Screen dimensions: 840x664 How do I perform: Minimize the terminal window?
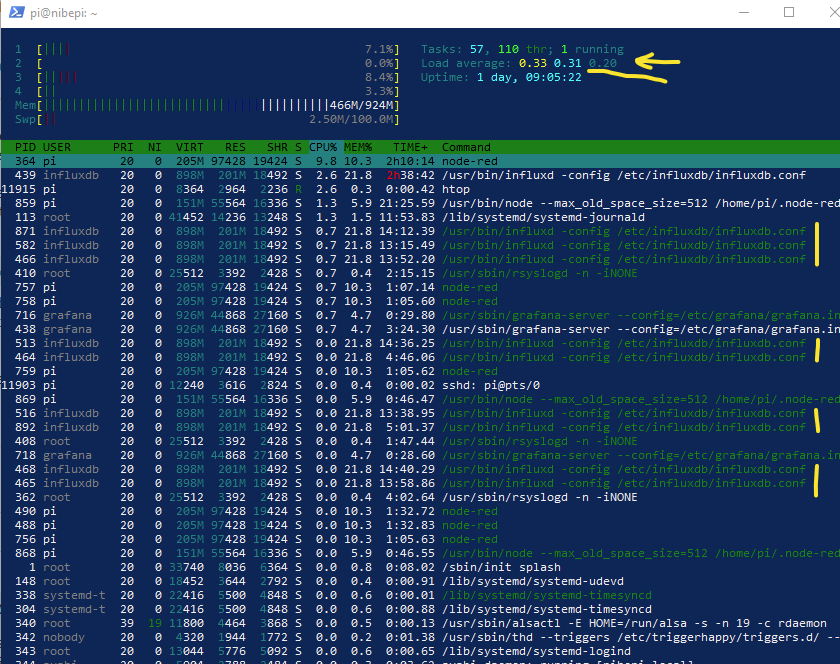pyautogui.click(x=740, y=13)
